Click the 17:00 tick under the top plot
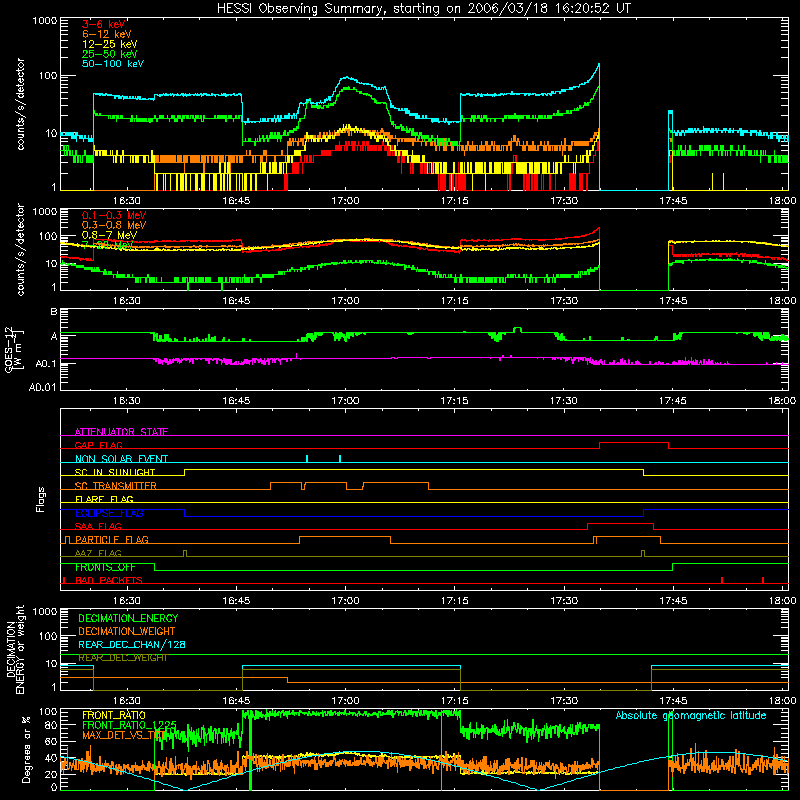Image resolution: width=800 pixels, height=800 pixels. [345, 201]
